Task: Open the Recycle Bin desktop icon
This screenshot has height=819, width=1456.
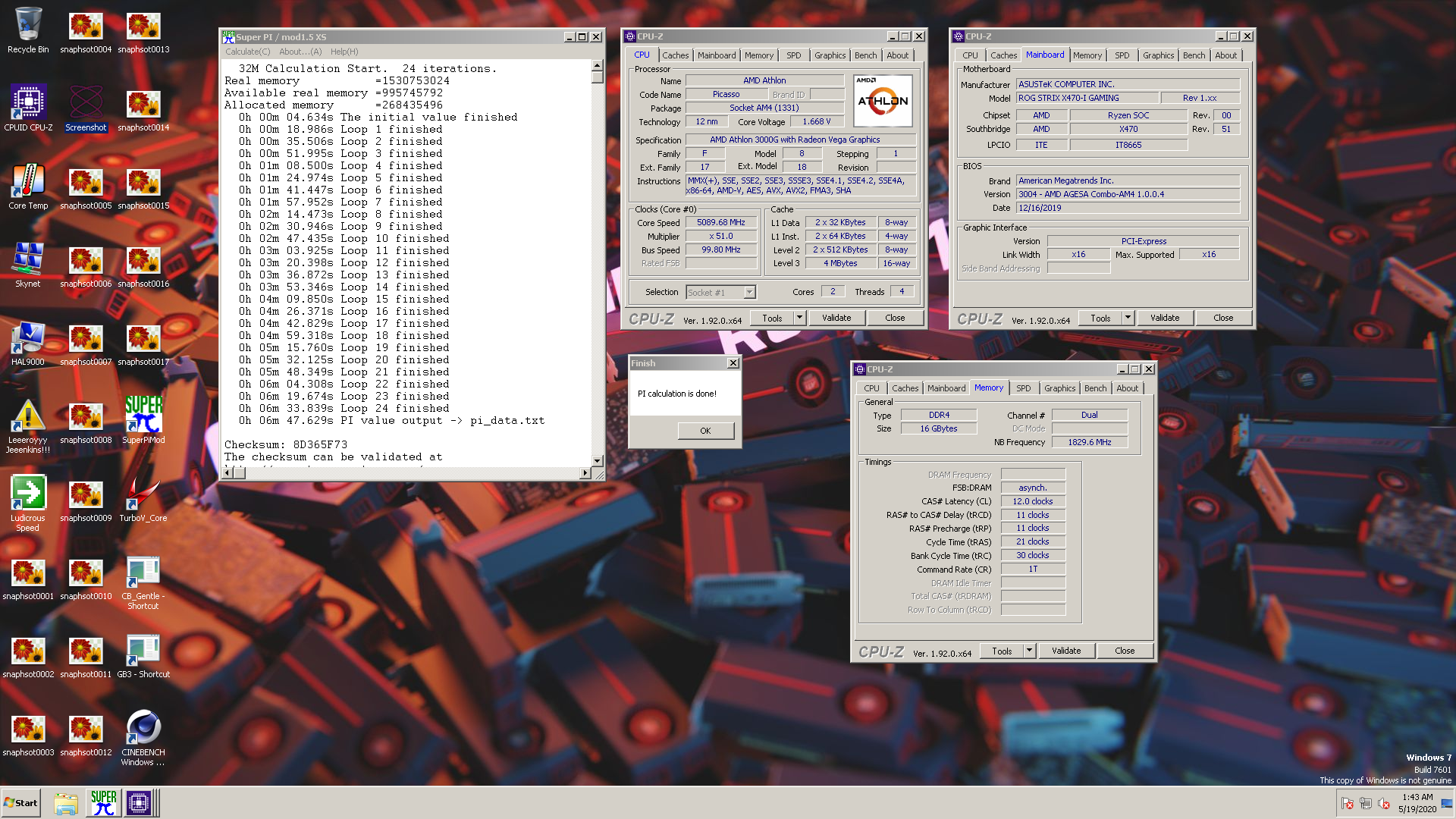Action: click(28, 30)
